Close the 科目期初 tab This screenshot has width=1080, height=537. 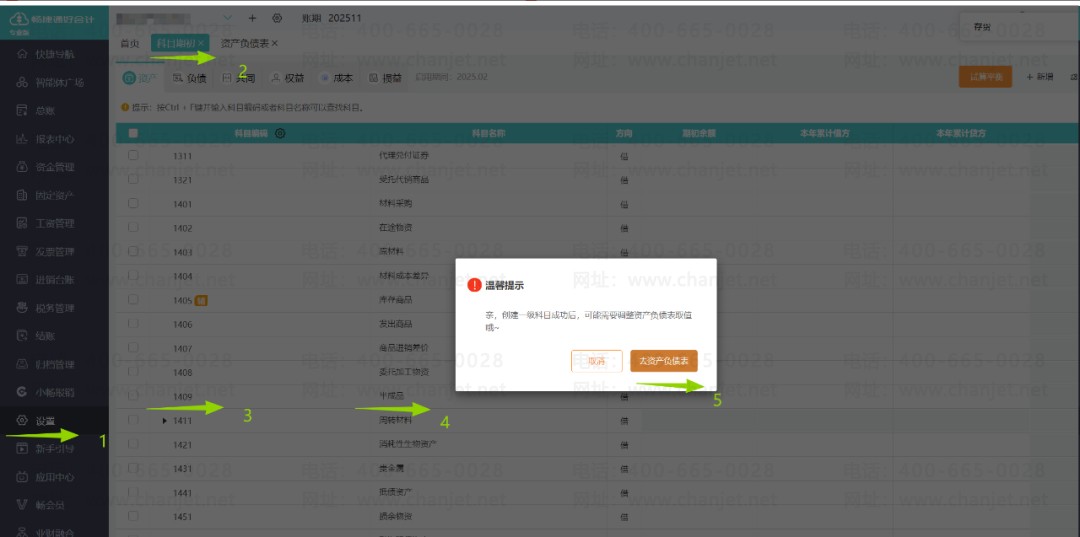[202, 43]
